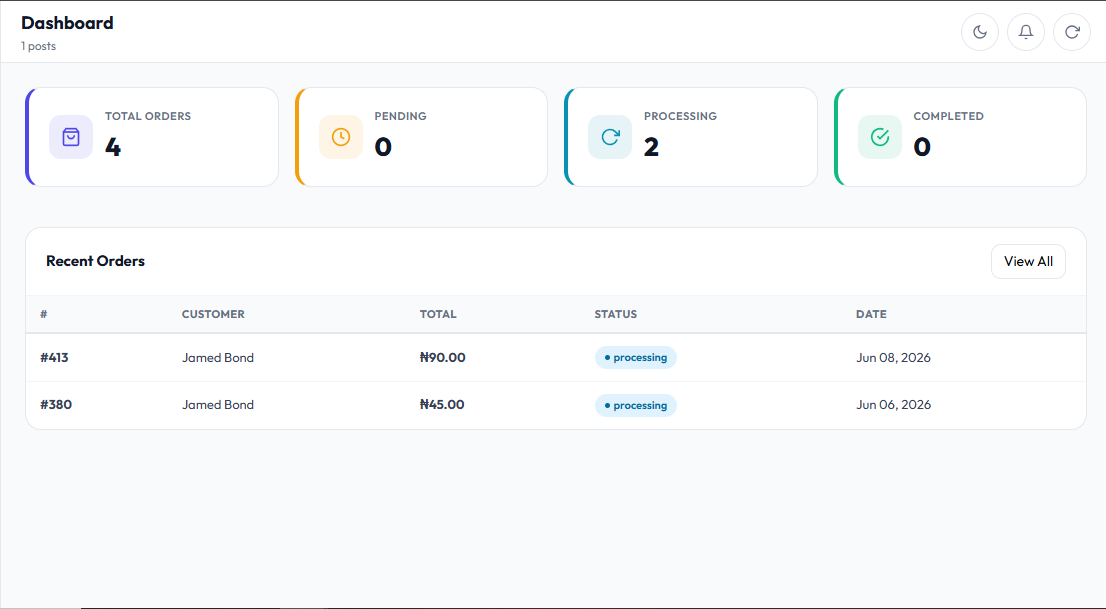The height and width of the screenshot is (609, 1106).
Task: Click the PENDING card label
Action: pyautogui.click(x=401, y=116)
